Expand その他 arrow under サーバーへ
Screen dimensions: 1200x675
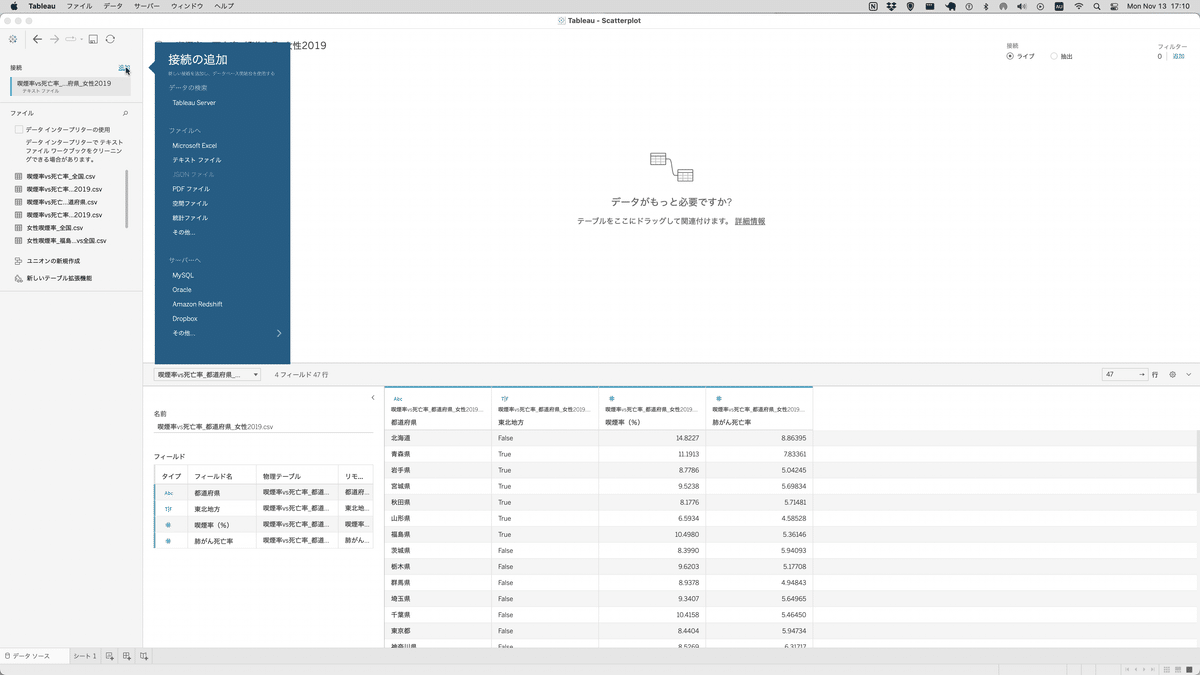tap(279, 333)
